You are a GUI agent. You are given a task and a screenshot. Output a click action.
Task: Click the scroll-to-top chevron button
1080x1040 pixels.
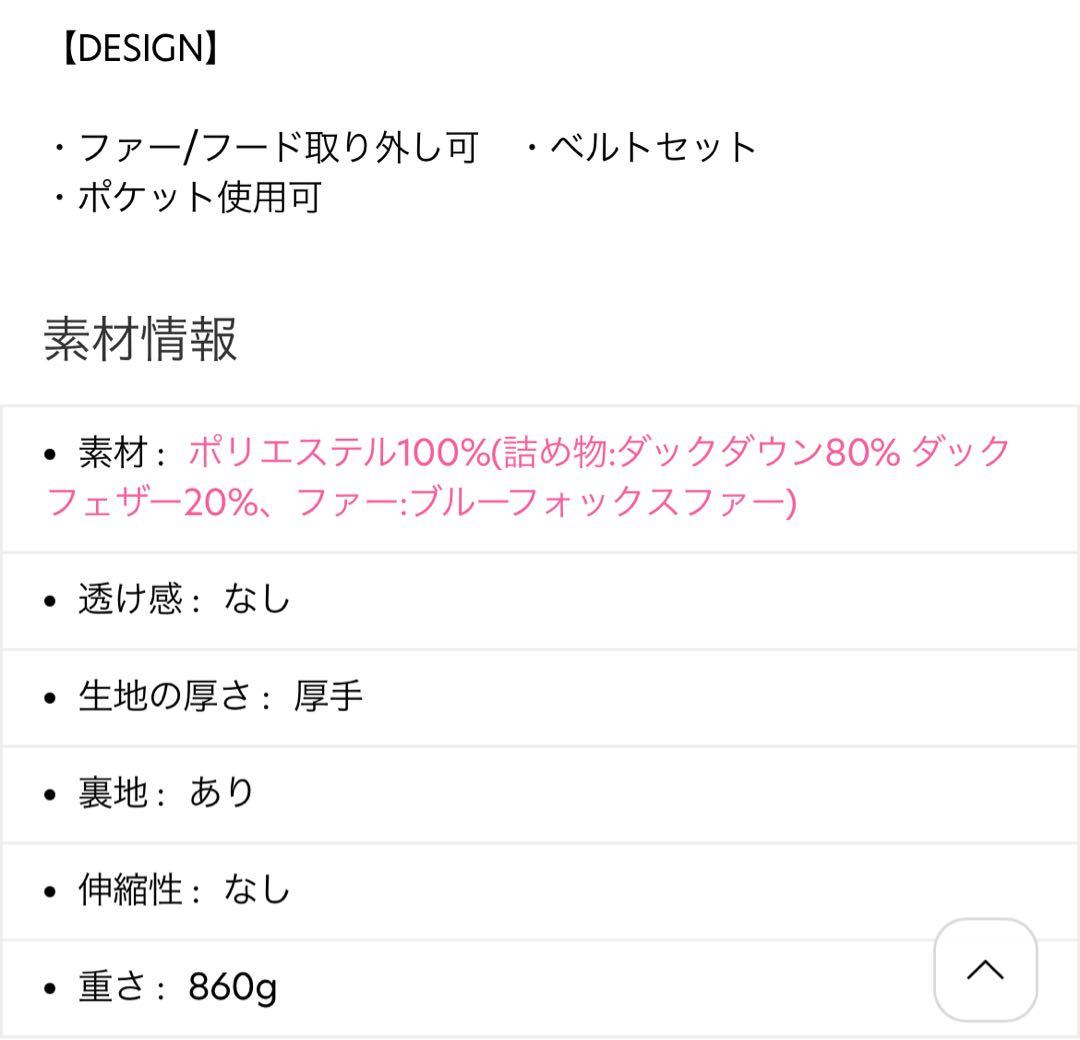coord(985,970)
